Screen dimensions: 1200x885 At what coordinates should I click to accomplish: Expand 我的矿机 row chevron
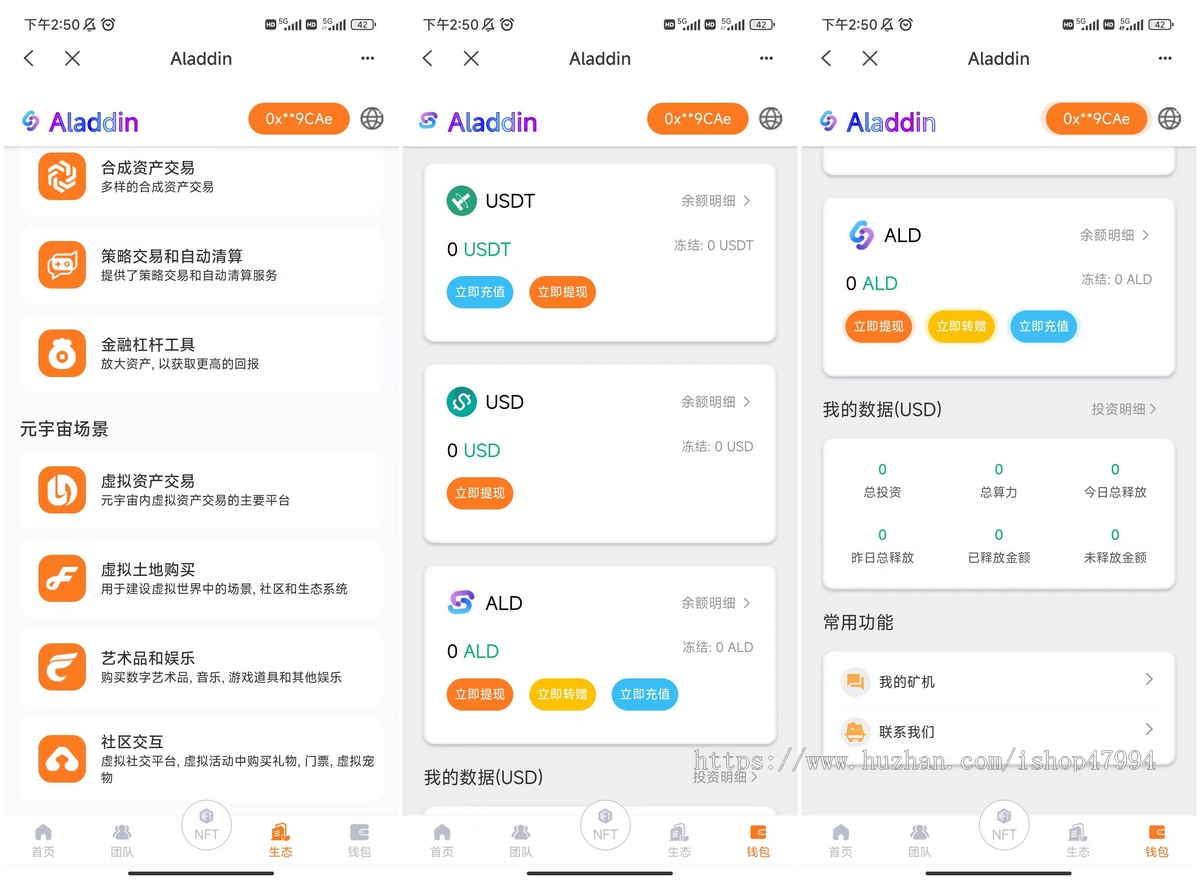1149,680
